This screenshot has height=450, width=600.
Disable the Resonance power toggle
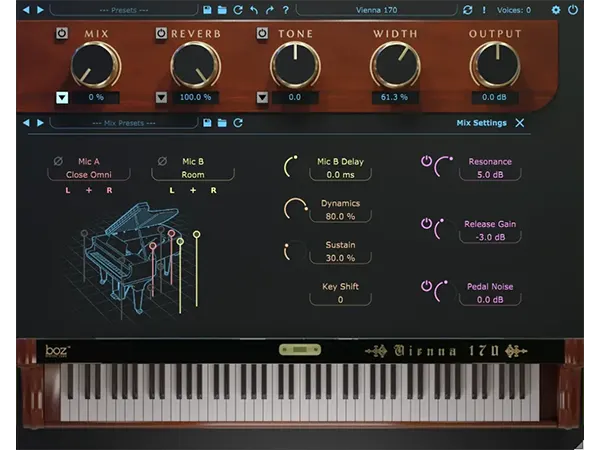(426, 161)
